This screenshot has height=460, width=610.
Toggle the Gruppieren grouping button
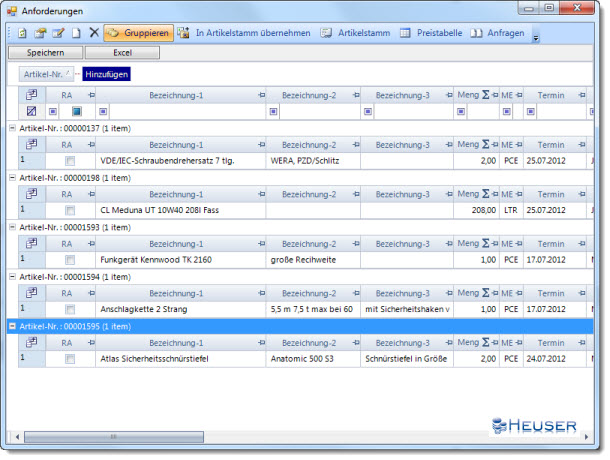(139, 33)
